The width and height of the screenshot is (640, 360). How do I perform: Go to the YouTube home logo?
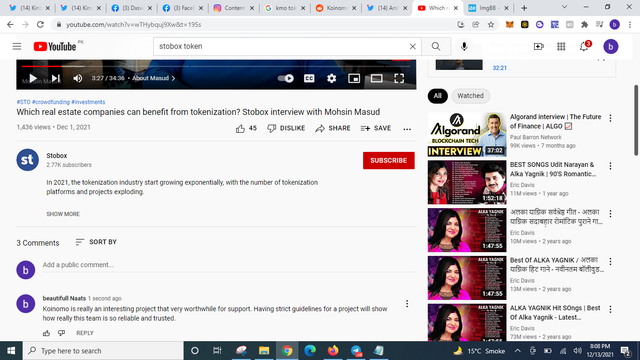(x=55, y=47)
